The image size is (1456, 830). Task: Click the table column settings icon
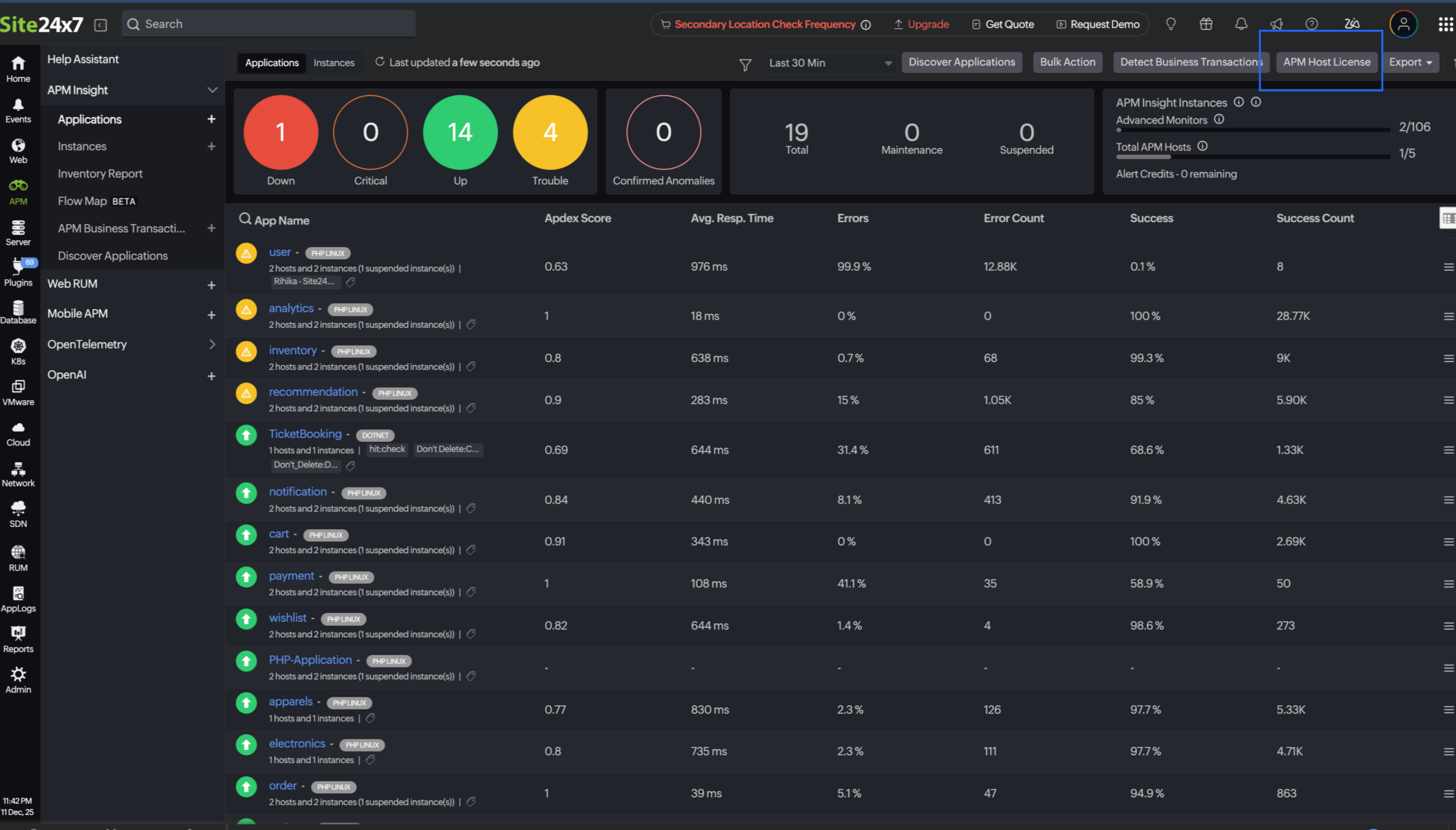pyautogui.click(x=1448, y=218)
